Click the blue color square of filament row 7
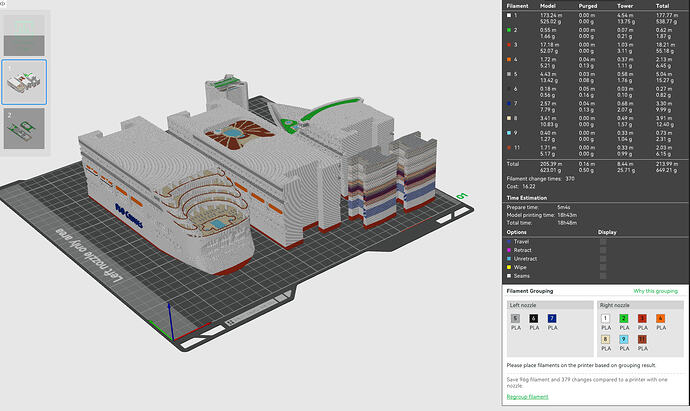Viewport: 690px width, 411px height. [x=509, y=103]
